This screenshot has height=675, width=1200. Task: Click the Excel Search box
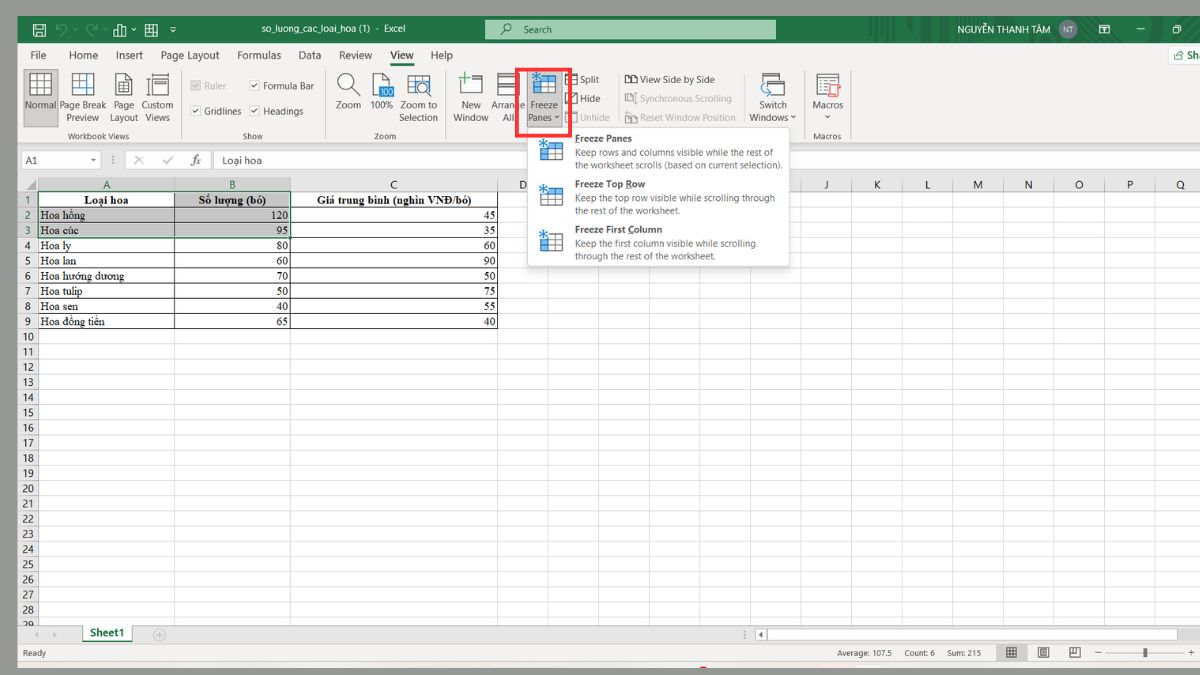tap(630, 30)
